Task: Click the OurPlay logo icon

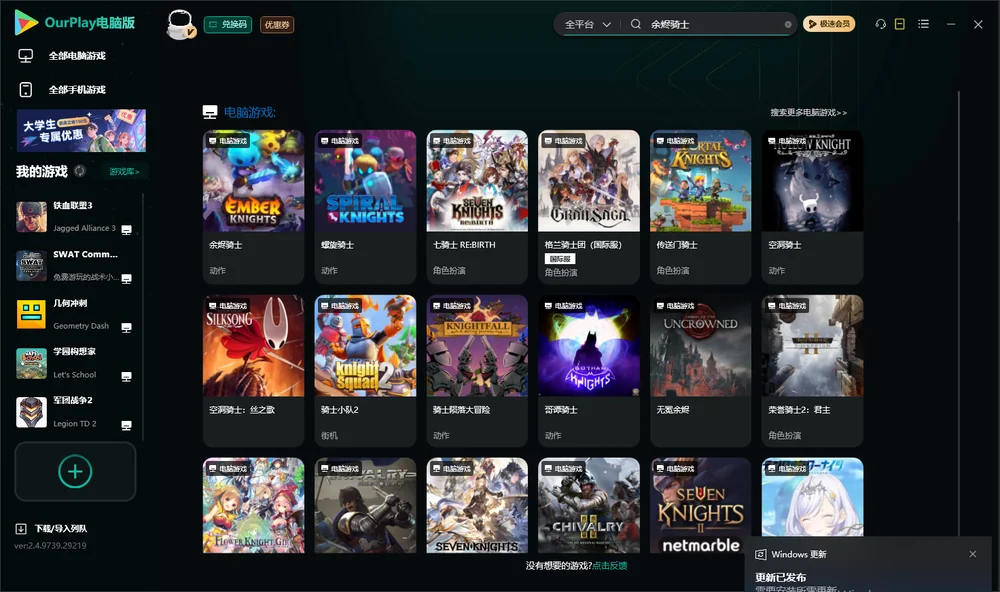Action: (x=26, y=22)
